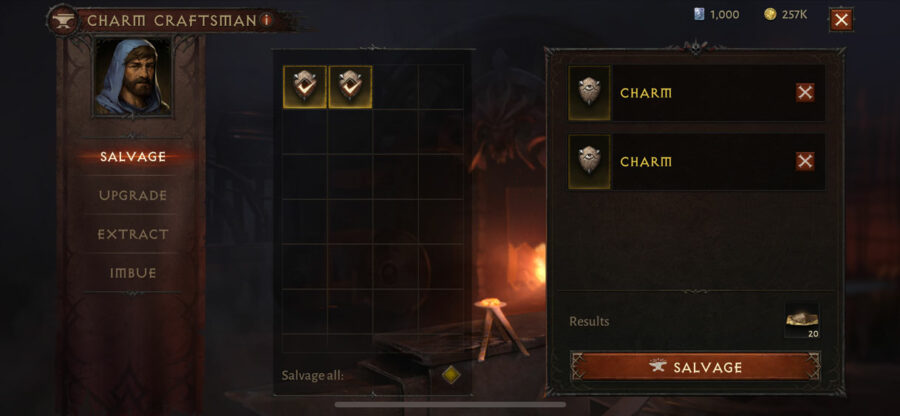Toggle the Salvage all diamond checkbox
This screenshot has height=416, width=900.
pyautogui.click(x=451, y=375)
